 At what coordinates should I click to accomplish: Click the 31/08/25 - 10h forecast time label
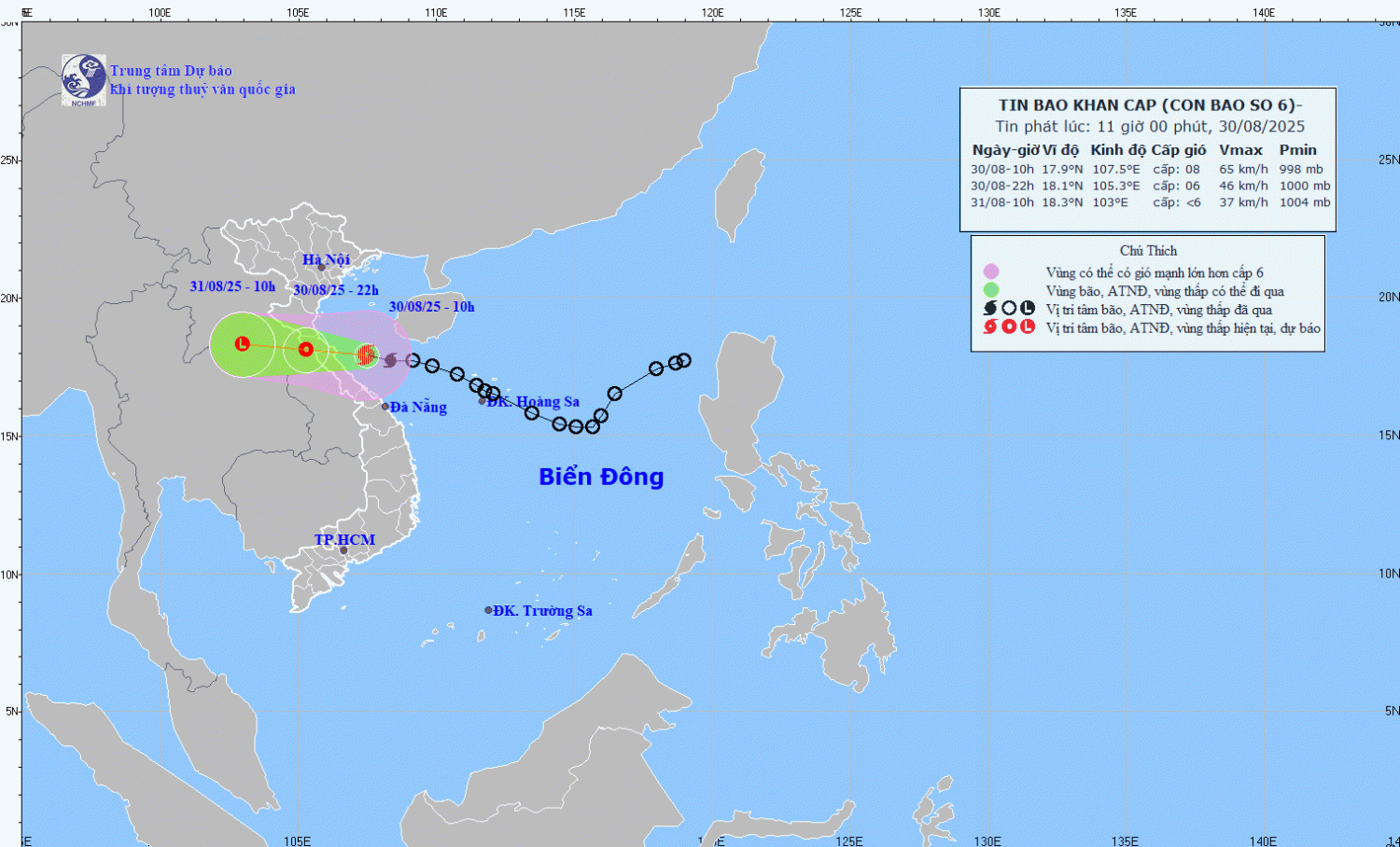pyautogui.click(x=232, y=286)
